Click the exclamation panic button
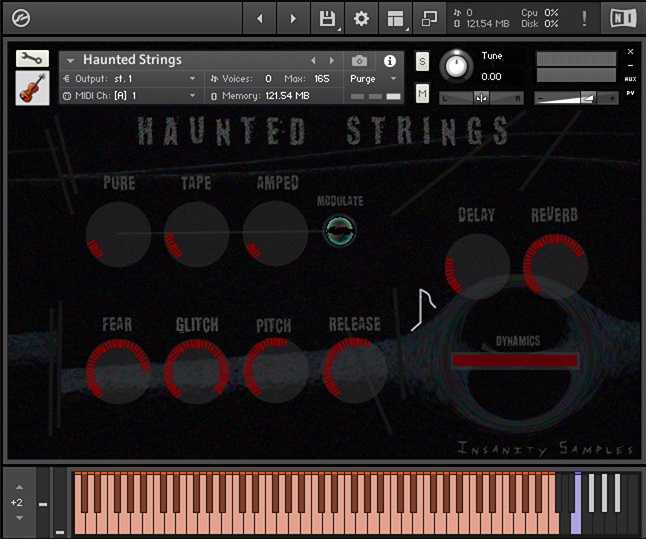Screen dimensions: 646x539 (x=584, y=18)
